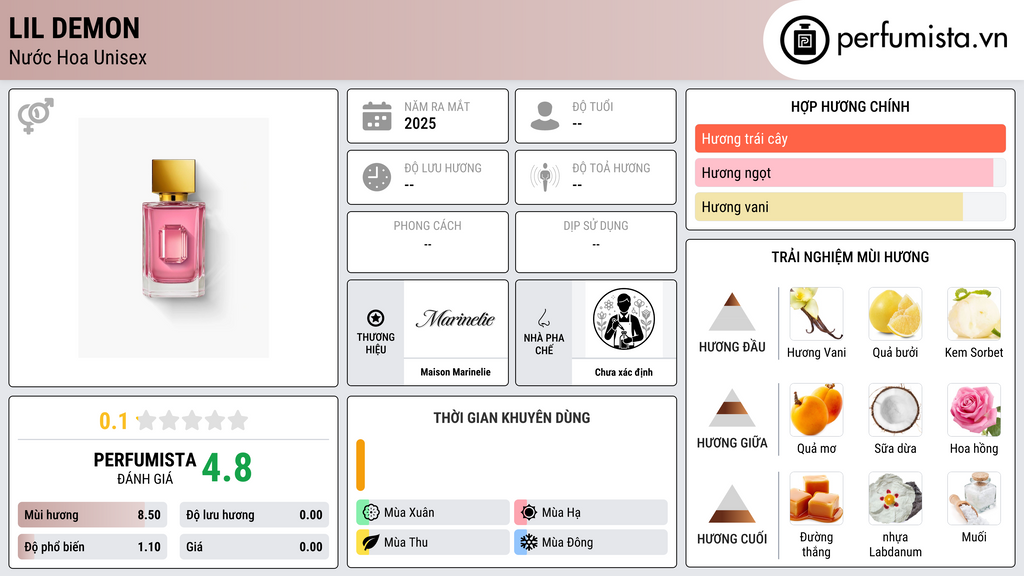Click the summer sun icon
Image resolution: width=1024 pixels, height=576 pixels.
point(529,512)
